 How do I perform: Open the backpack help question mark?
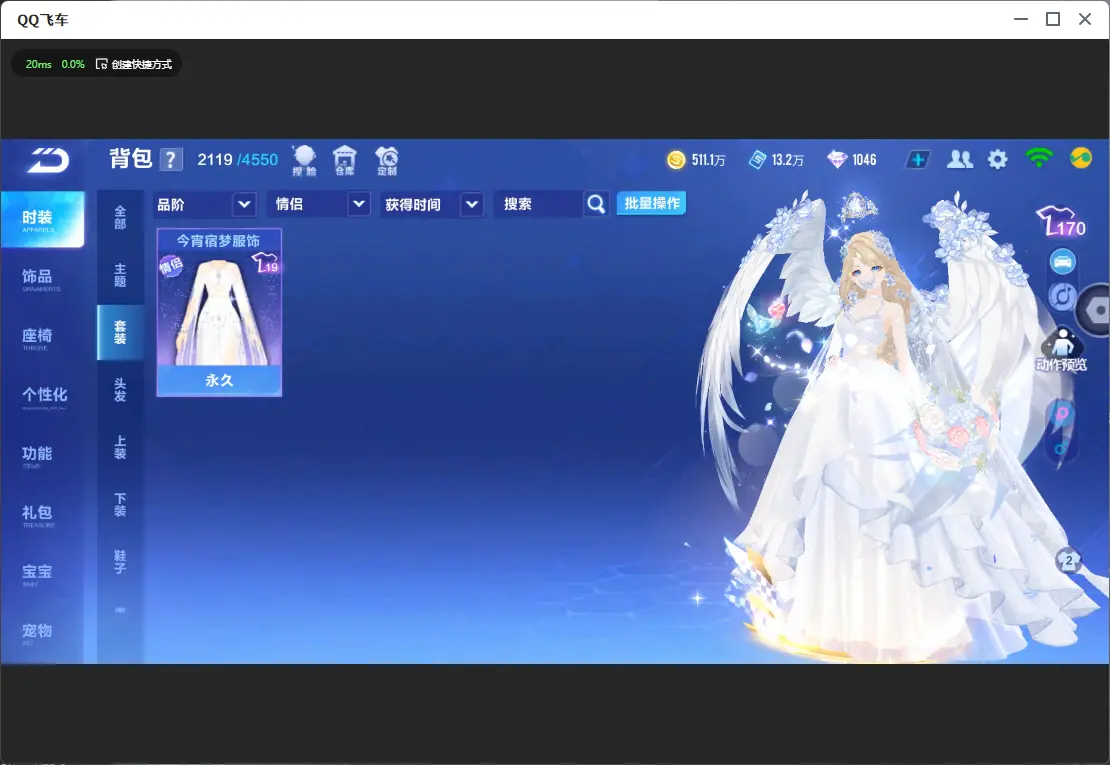pyautogui.click(x=171, y=160)
